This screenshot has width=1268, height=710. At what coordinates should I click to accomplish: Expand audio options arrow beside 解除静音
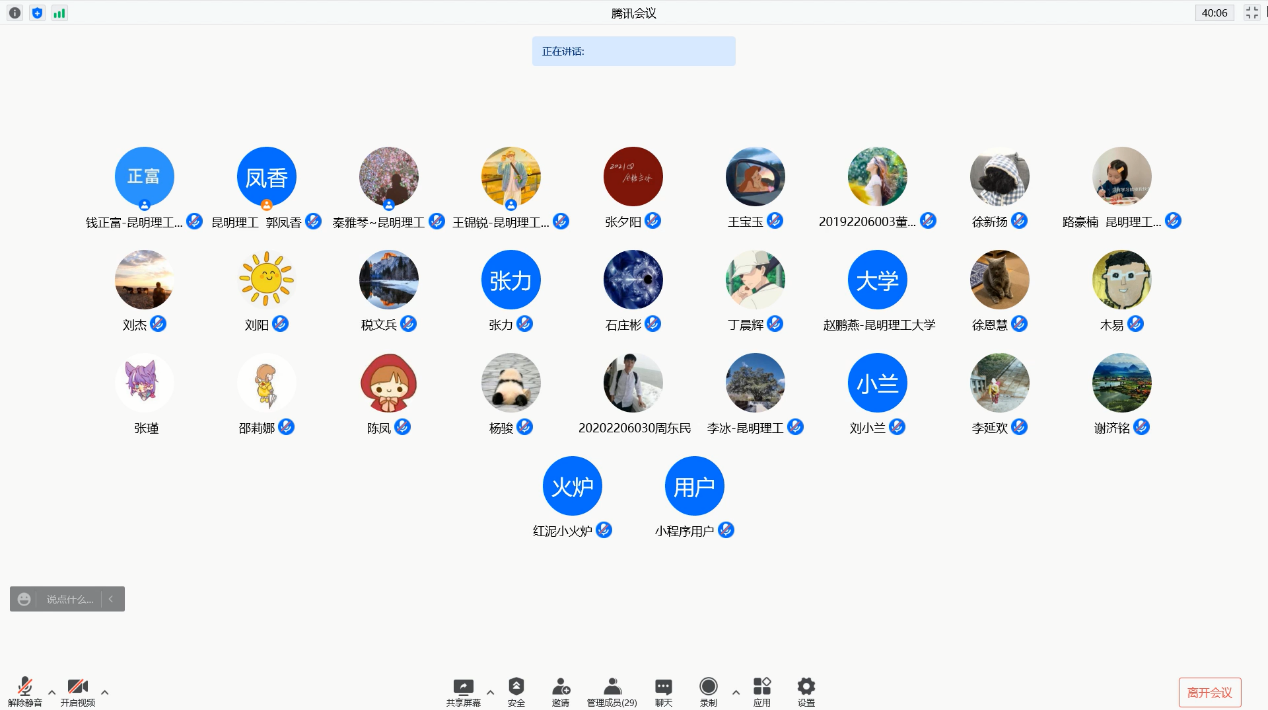[52, 691]
